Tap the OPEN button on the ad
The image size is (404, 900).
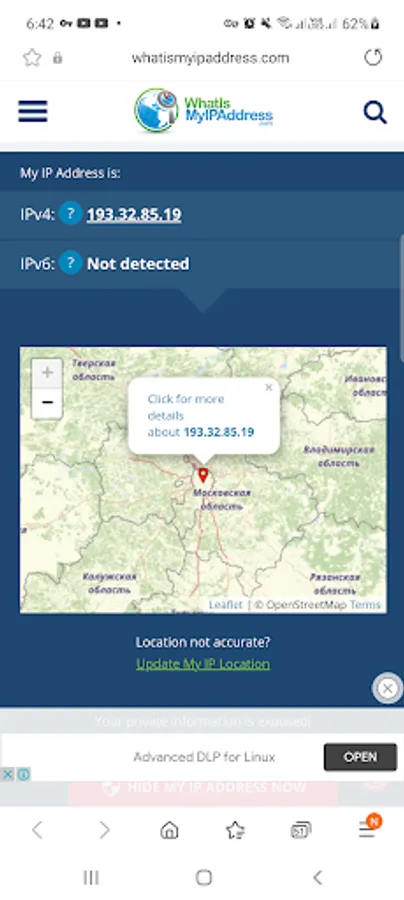pyautogui.click(x=360, y=757)
